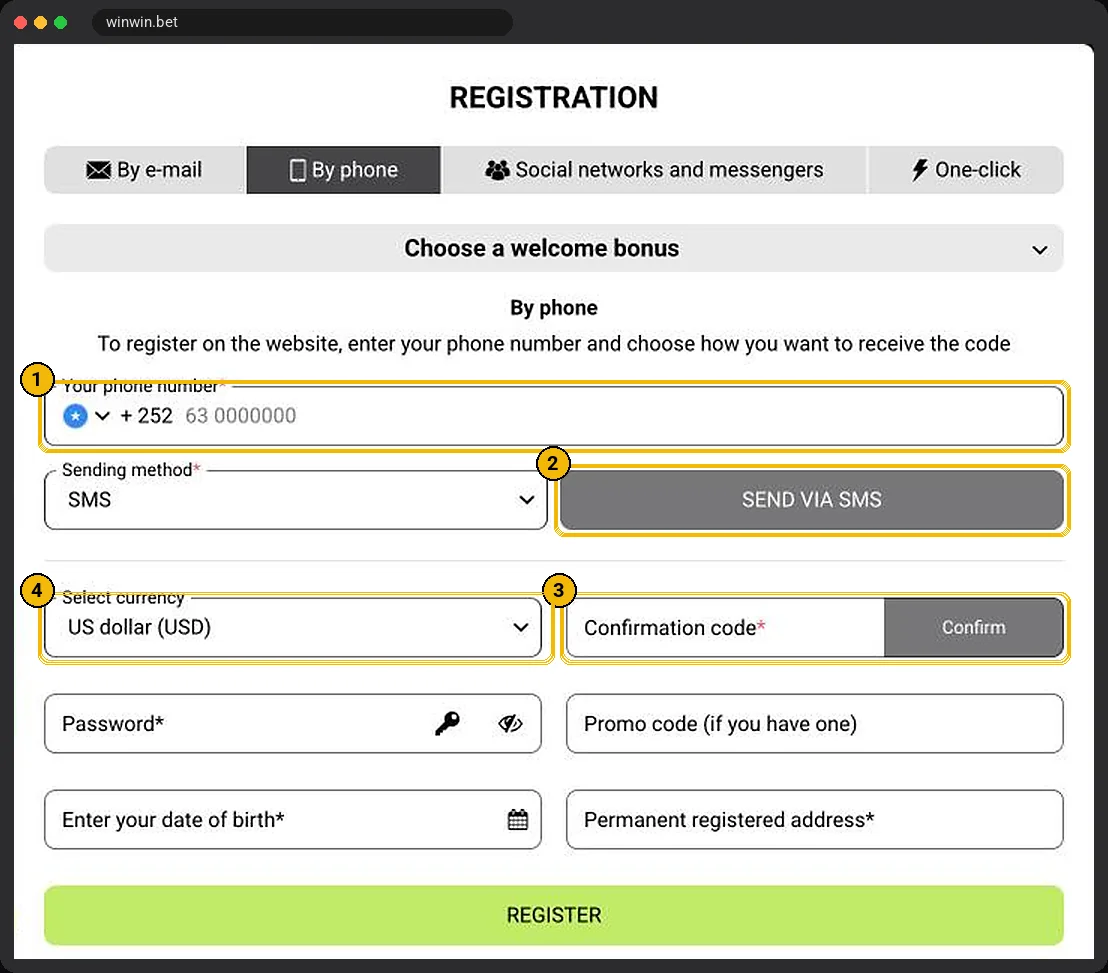
Task: Click the green REGISTER button
Action: click(x=553, y=915)
